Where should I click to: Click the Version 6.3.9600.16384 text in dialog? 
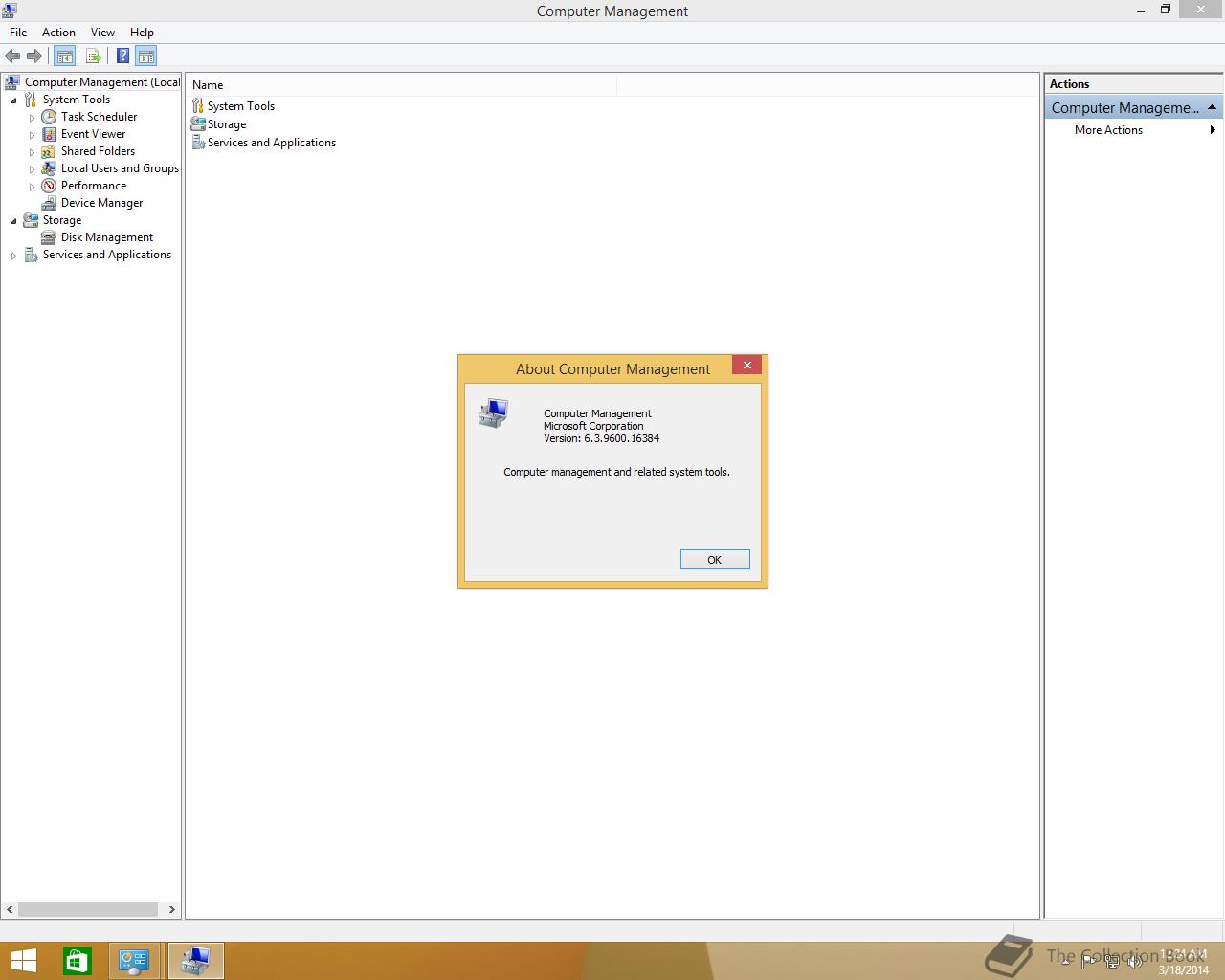[x=601, y=438]
